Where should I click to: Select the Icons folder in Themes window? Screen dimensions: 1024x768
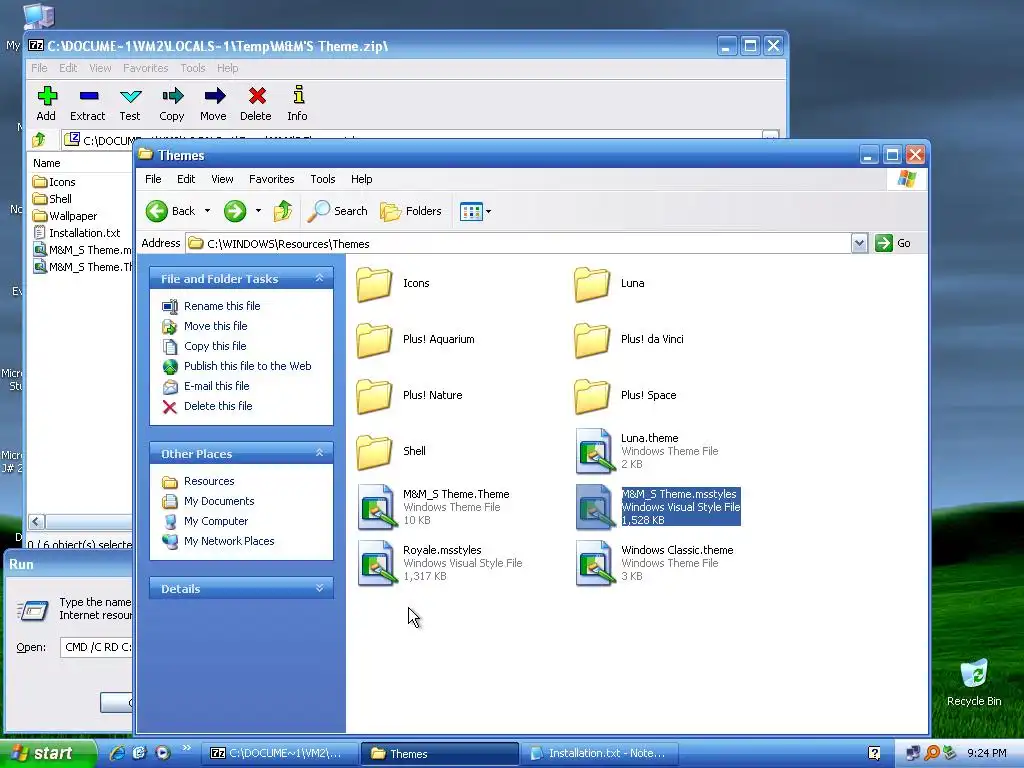pyautogui.click(x=392, y=283)
